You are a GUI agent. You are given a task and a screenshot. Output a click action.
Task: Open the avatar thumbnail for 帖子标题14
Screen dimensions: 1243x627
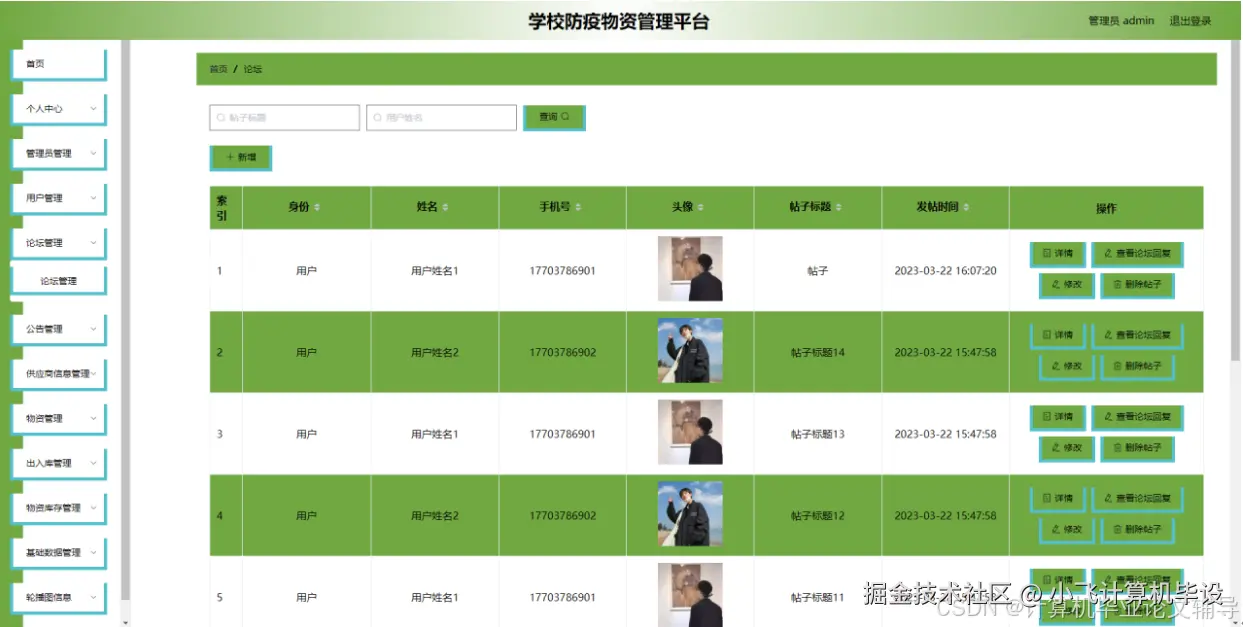coord(690,351)
